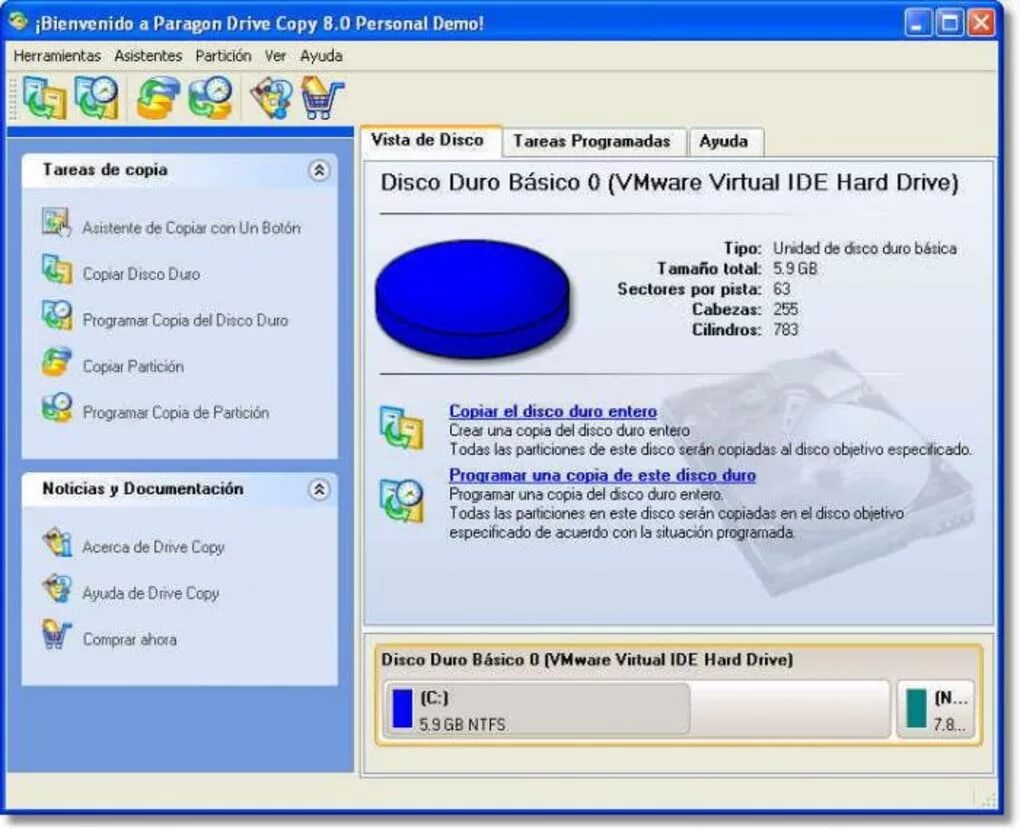Viewport: 1020px width, 831px height.
Task: Click the Copy Partition toolbar icon
Action: coord(158,98)
